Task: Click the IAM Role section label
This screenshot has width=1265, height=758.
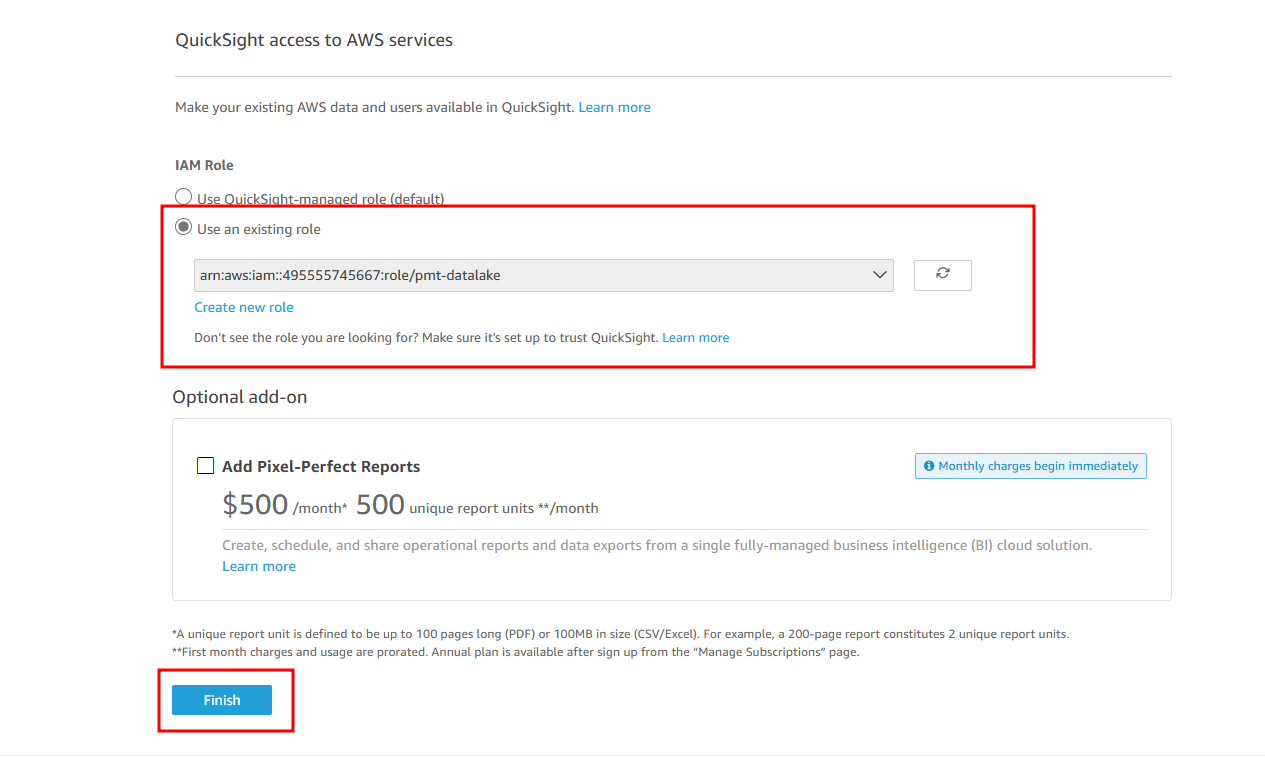Action: [204, 165]
